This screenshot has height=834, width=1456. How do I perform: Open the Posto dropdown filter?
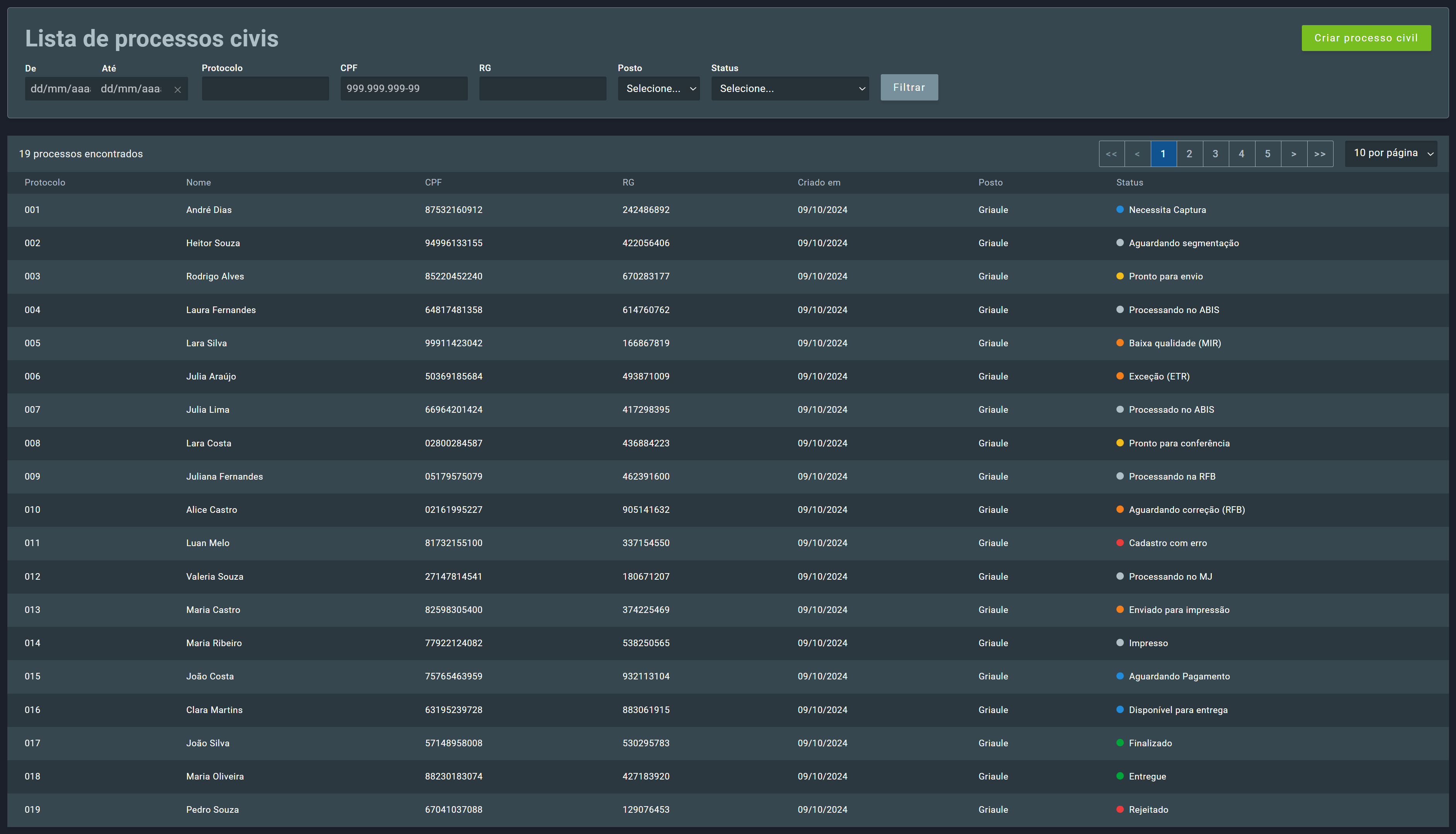point(658,89)
